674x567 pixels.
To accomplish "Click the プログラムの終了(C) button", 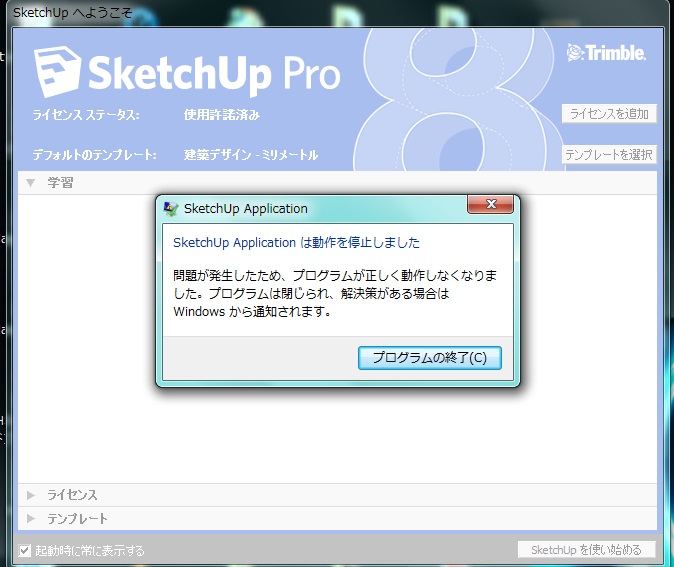I will [x=429, y=358].
